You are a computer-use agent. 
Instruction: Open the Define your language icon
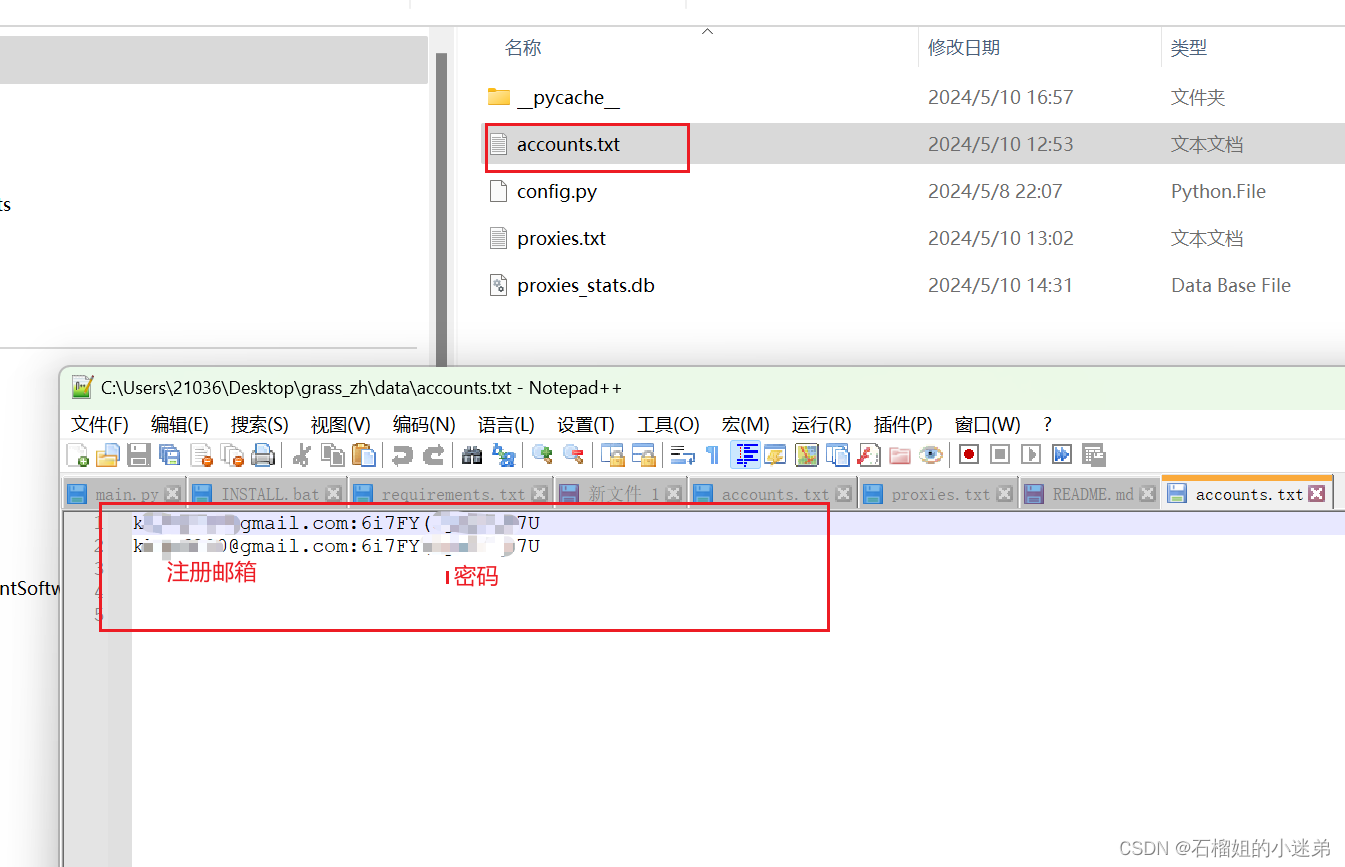click(775, 455)
